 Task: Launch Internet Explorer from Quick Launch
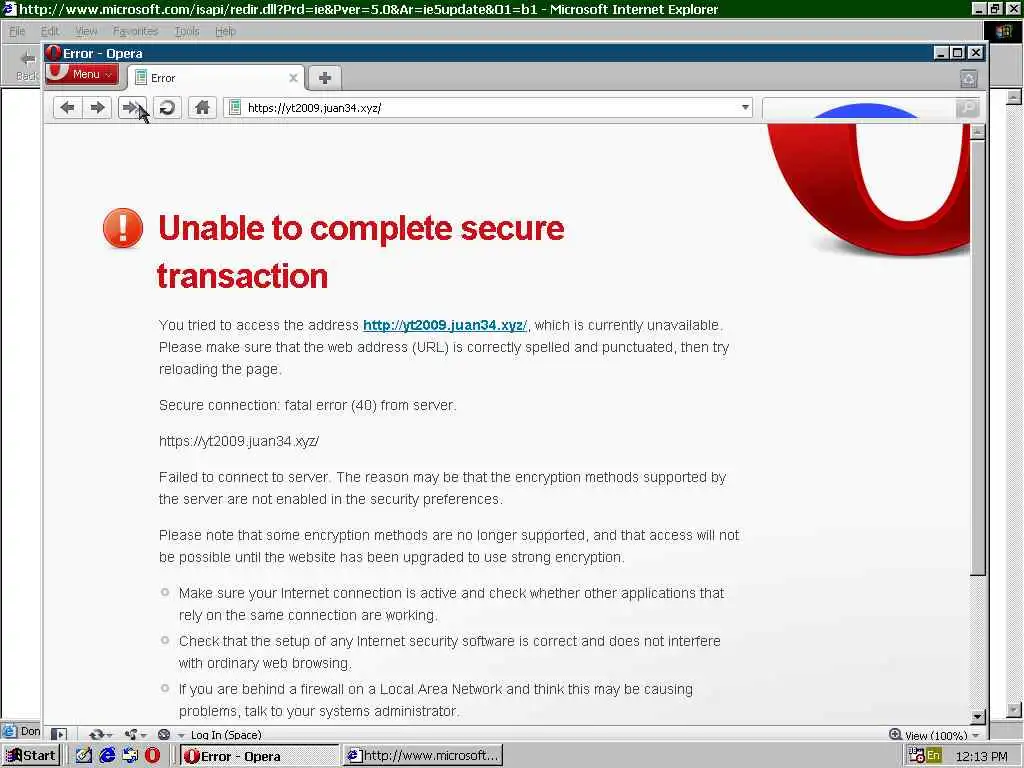(x=107, y=756)
